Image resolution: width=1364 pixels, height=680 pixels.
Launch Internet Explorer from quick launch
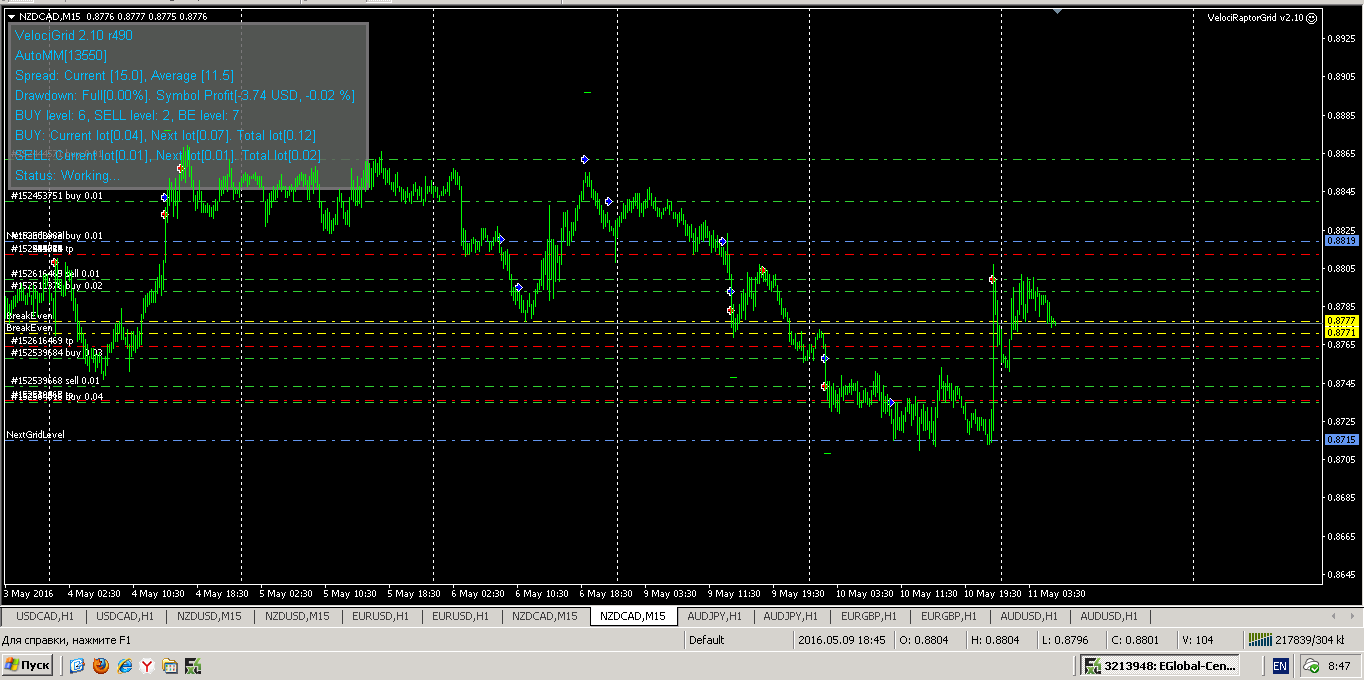click(125, 665)
